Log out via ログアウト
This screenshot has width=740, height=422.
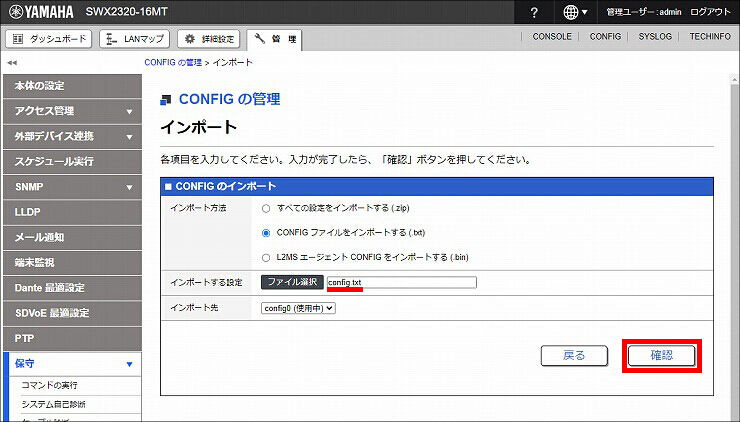(x=710, y=12)
